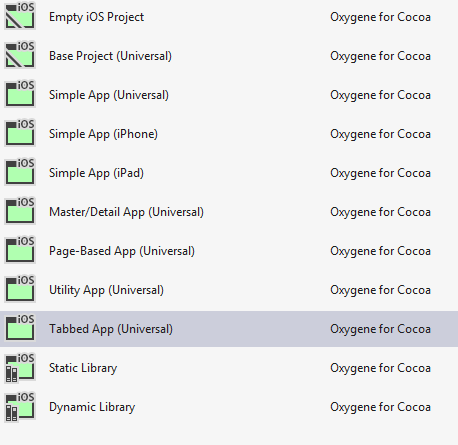Viewport: 458px width, 445px height.
Task: Select the Empty iOS Project label
Action: click(x=97, y=17)
